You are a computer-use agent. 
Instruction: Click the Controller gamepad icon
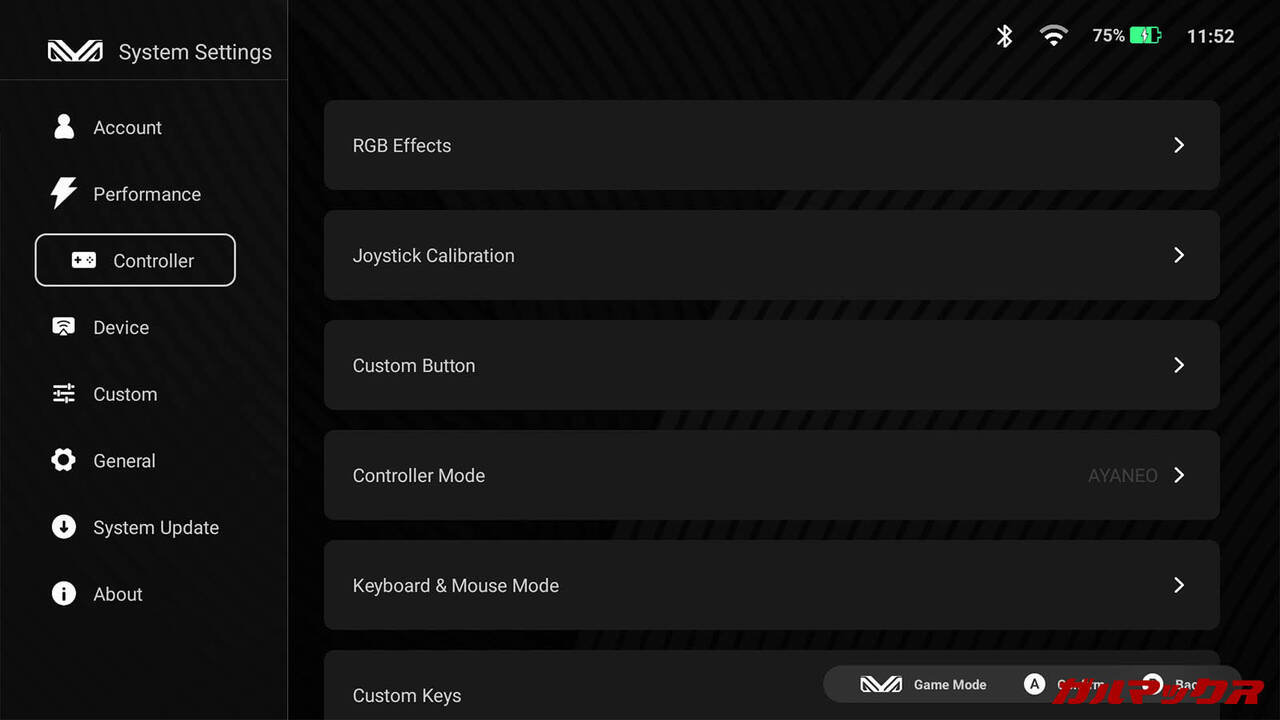tap(84, 260)
